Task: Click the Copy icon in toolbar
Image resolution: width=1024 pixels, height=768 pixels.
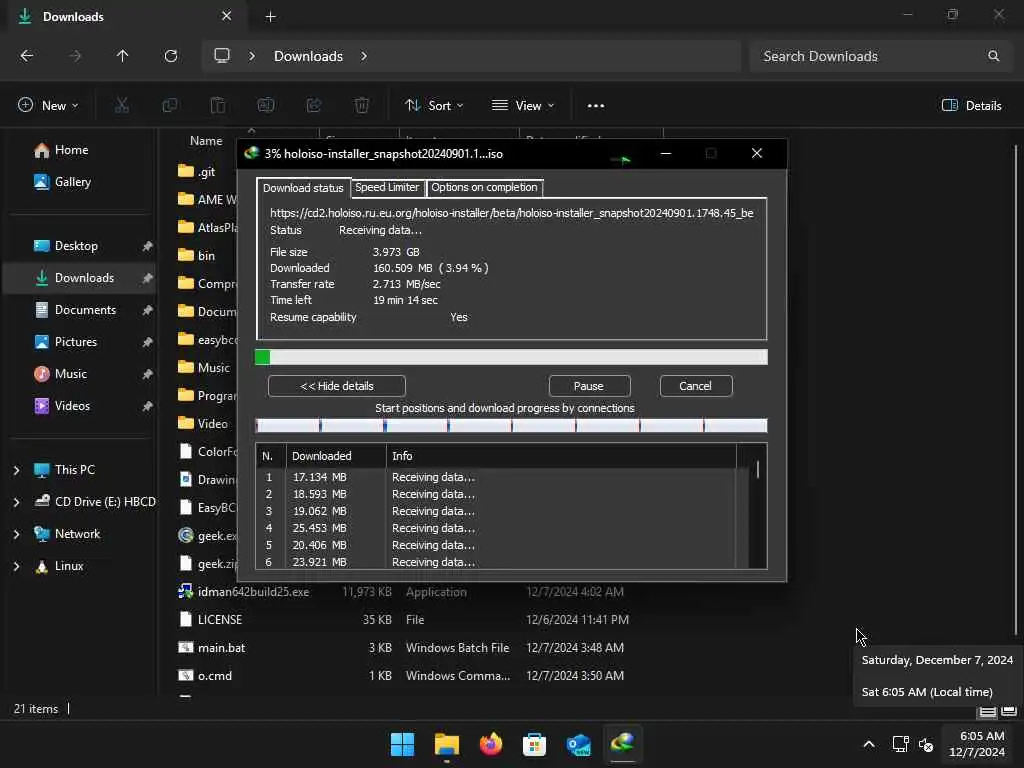Action: tap(170, 106)
